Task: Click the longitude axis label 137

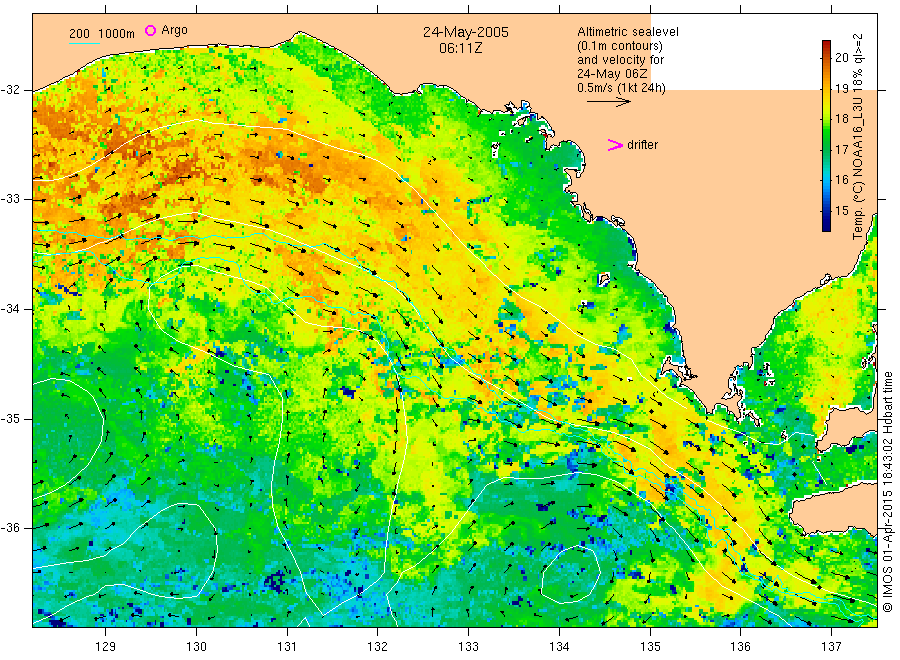Action: pos(831,647)
